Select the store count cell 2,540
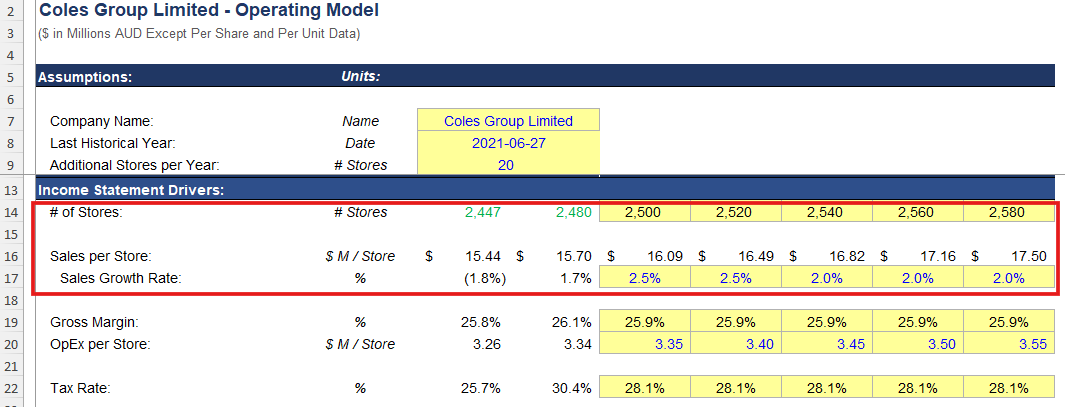This screenshot has width=1065, height=407. coord(827,213)
